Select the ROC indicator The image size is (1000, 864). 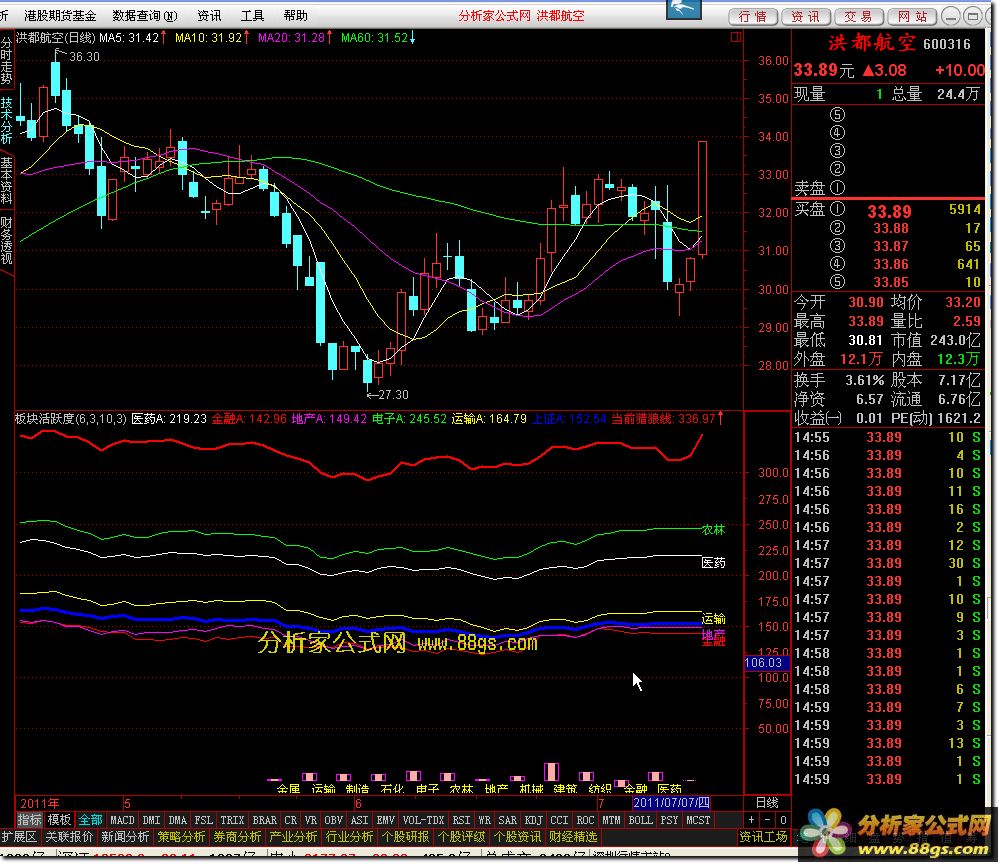[585, 820]
